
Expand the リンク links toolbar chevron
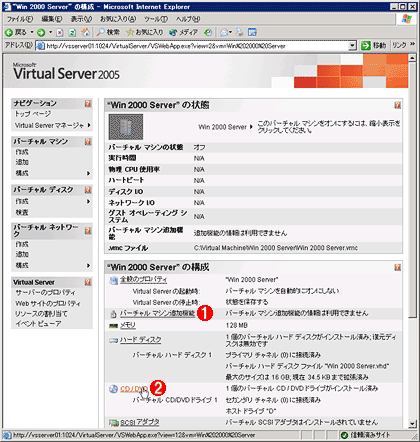413,44
